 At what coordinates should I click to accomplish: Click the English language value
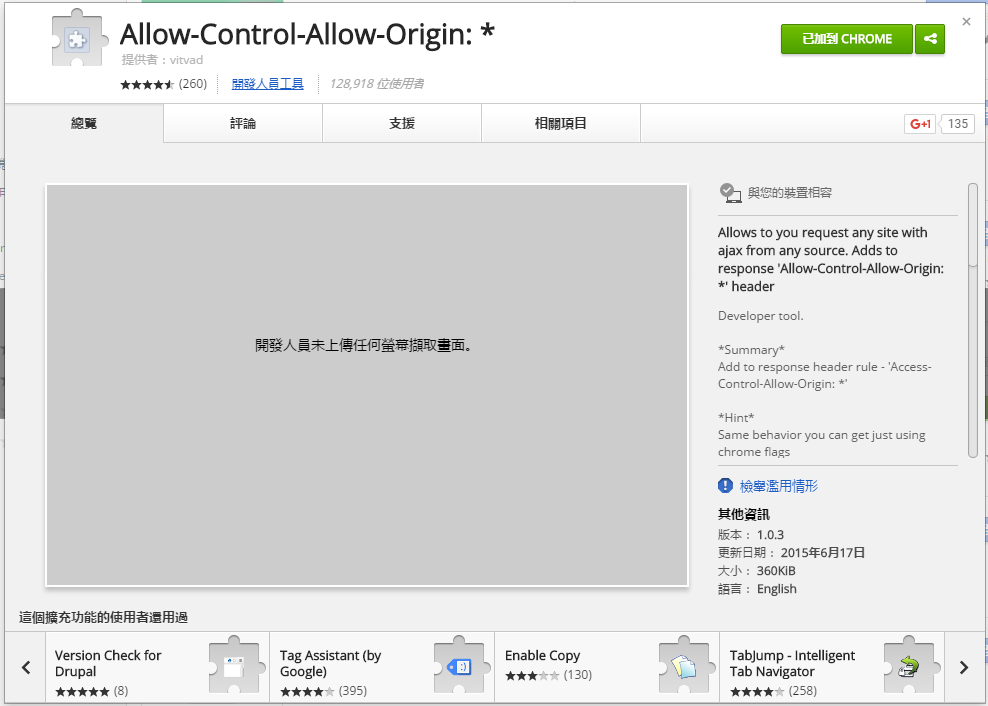776,589
